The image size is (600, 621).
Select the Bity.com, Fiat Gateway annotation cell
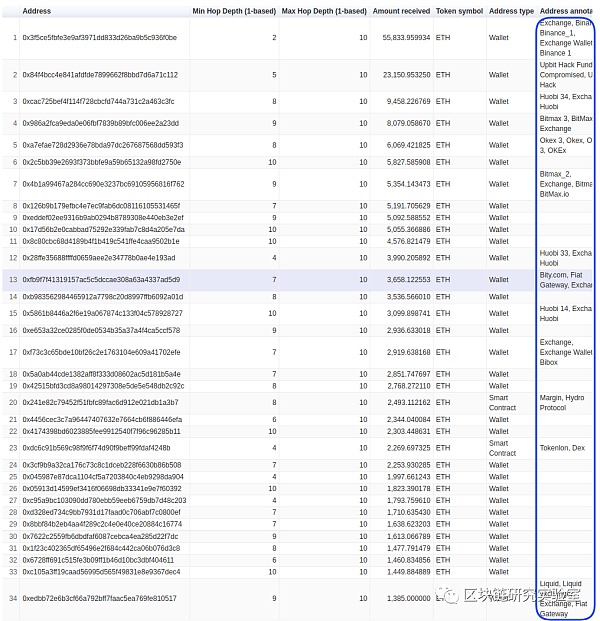tap(565, 280)
